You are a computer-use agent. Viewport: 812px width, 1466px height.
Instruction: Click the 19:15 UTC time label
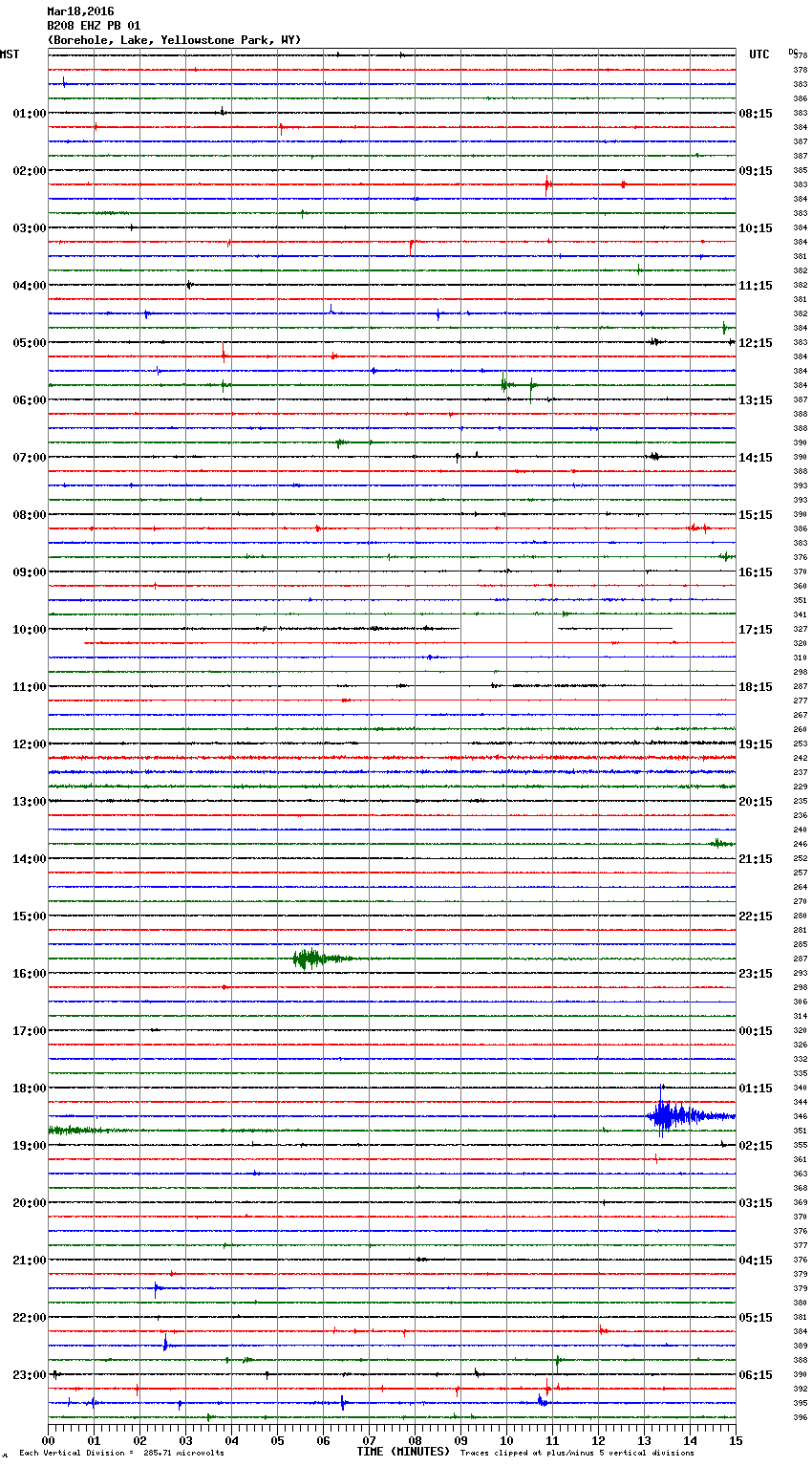756,744
